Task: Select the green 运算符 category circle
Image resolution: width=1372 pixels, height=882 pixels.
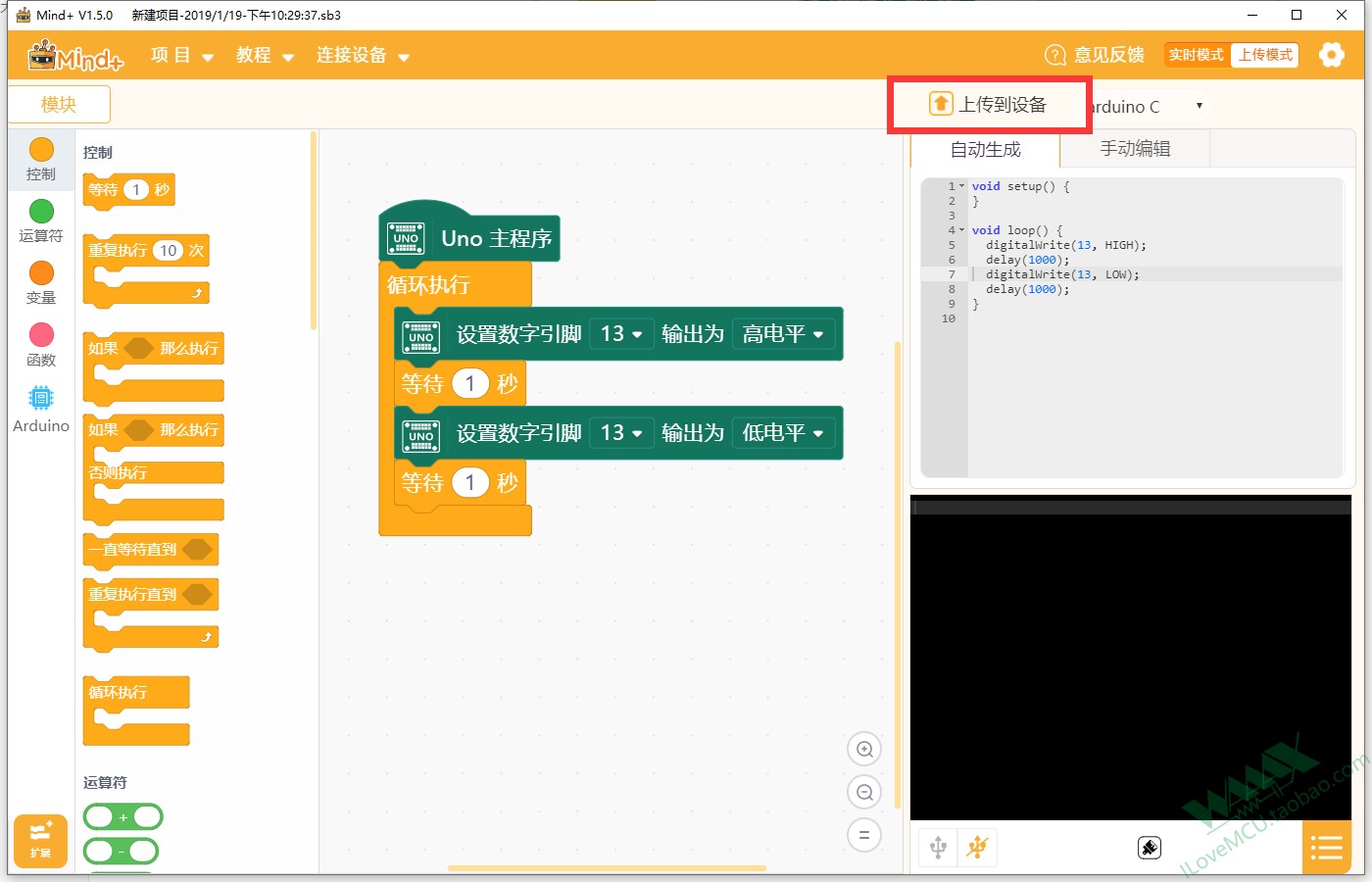Action: 41,212
